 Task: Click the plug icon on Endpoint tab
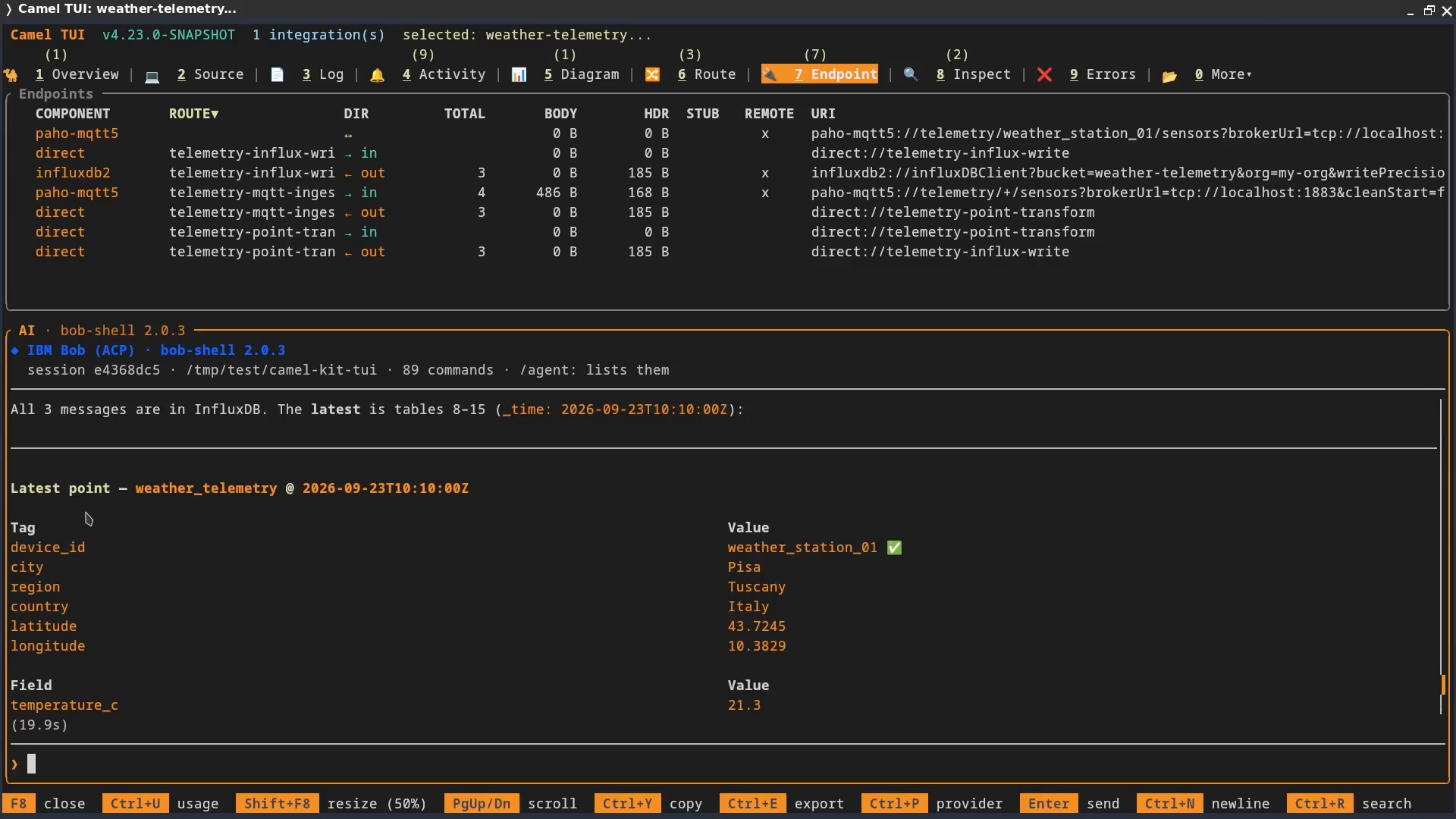point(770,74)
